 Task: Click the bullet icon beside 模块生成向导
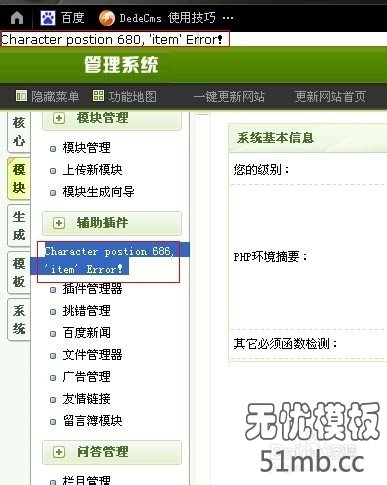coord(53,193)
